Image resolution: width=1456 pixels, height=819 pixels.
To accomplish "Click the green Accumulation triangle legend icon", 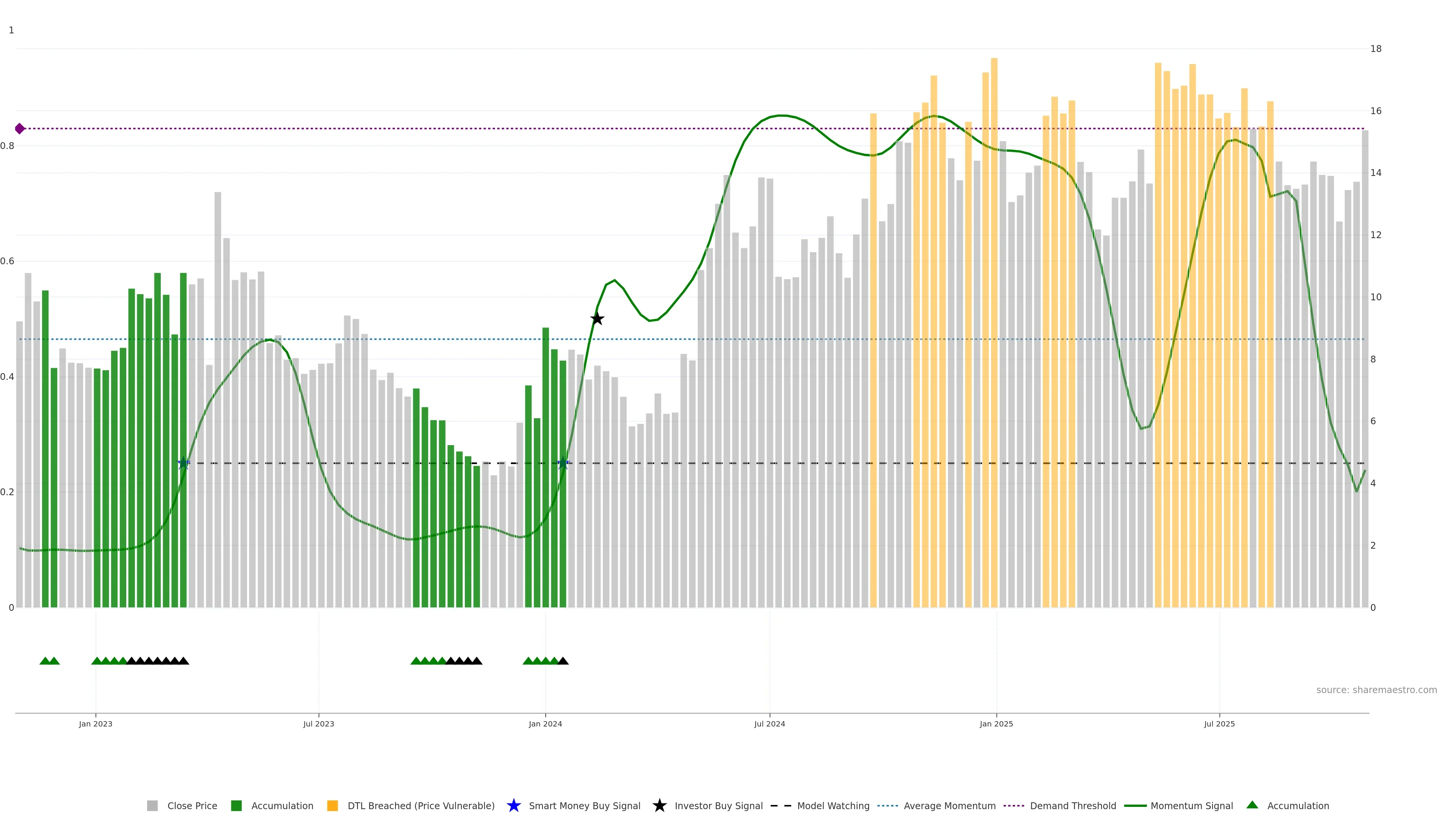I will coord(1252,805).
